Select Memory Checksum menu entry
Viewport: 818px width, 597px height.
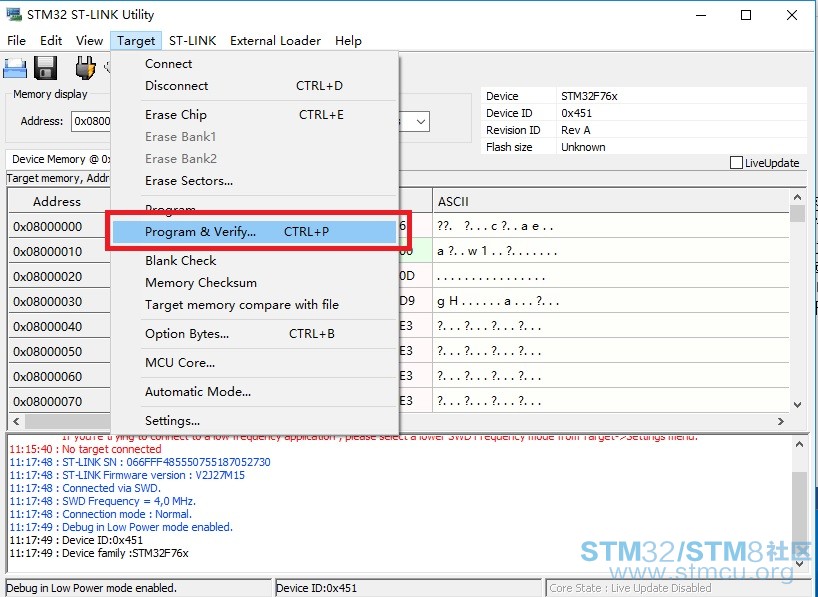tap(255, 282)
